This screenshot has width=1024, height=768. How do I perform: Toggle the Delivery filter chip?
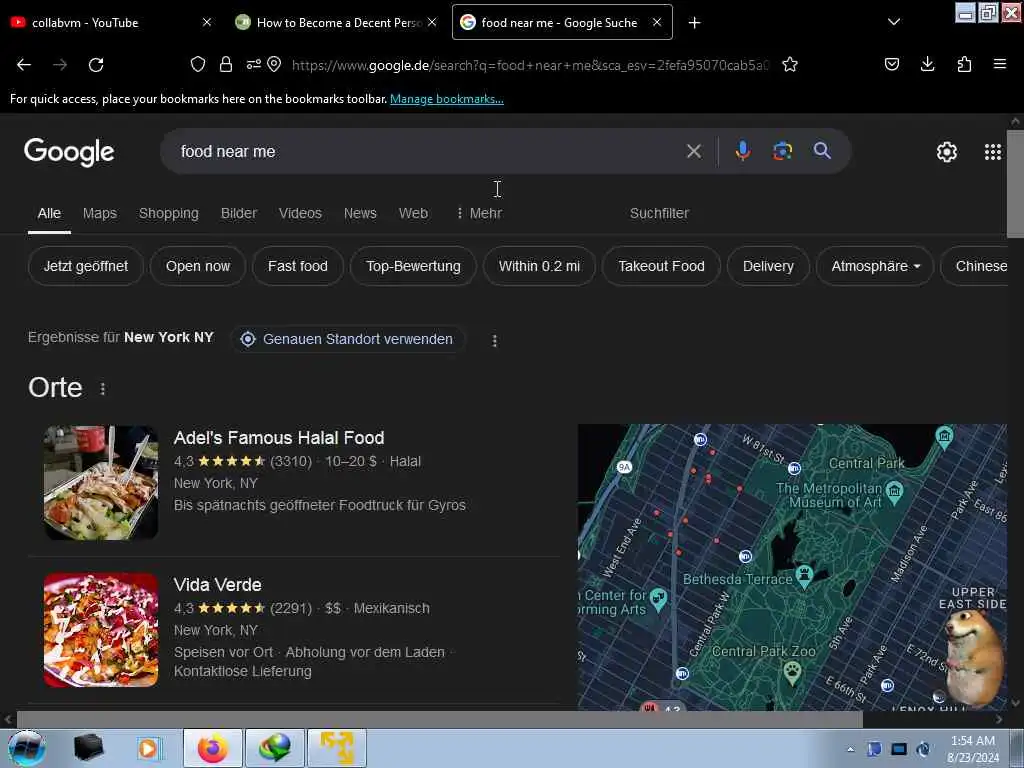[x=768, y=266]
